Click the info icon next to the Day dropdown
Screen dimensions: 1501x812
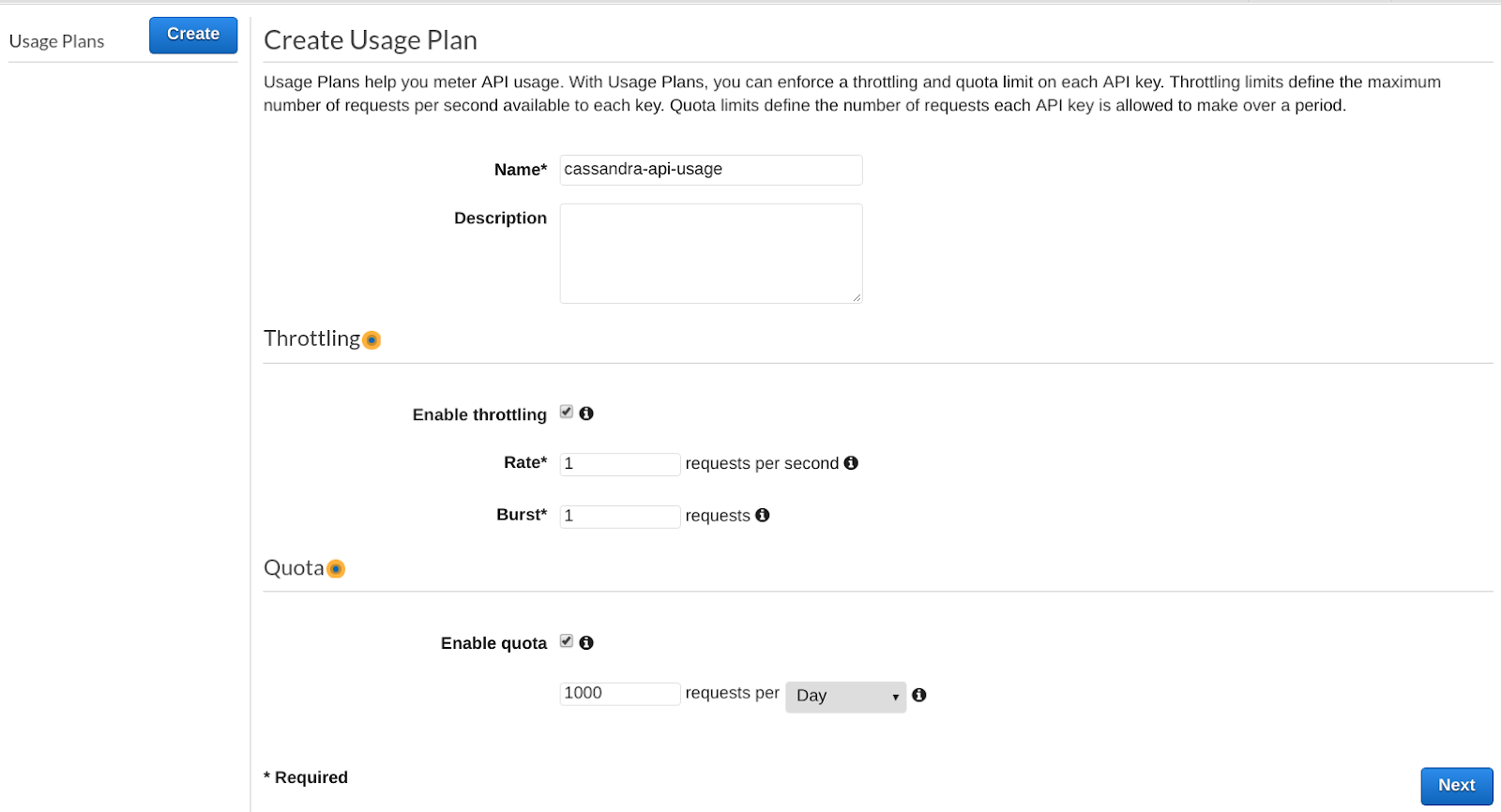pos(919,695)
